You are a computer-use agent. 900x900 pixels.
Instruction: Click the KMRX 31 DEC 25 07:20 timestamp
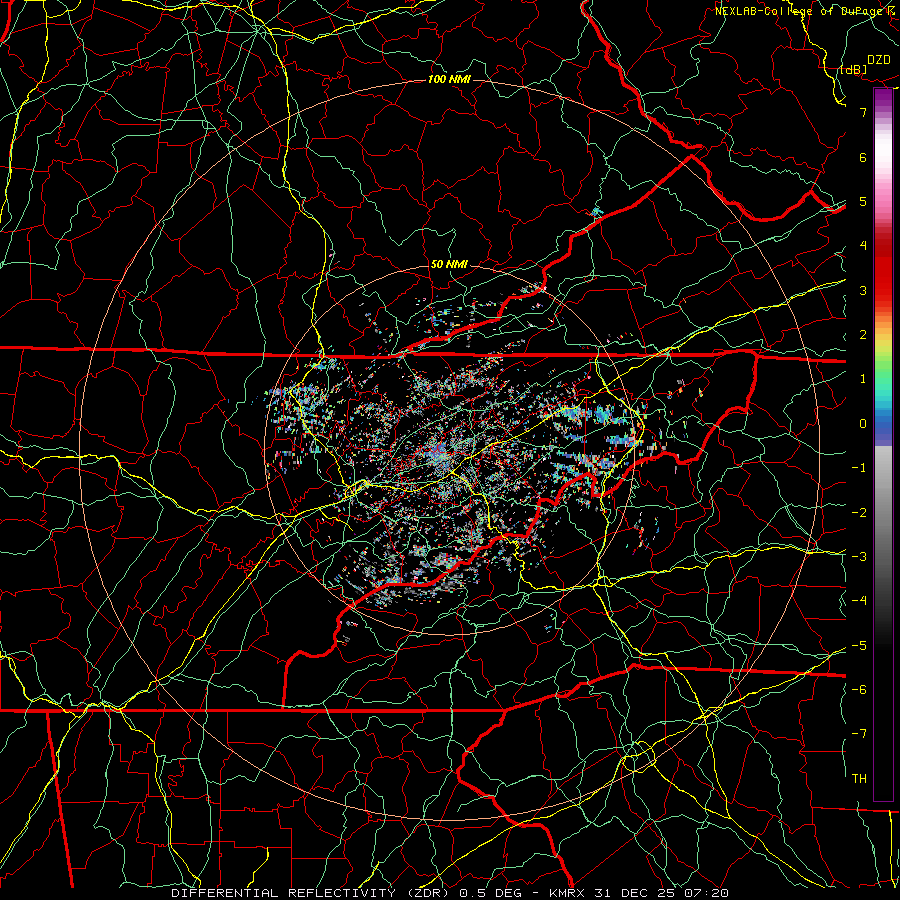[639, 893]
